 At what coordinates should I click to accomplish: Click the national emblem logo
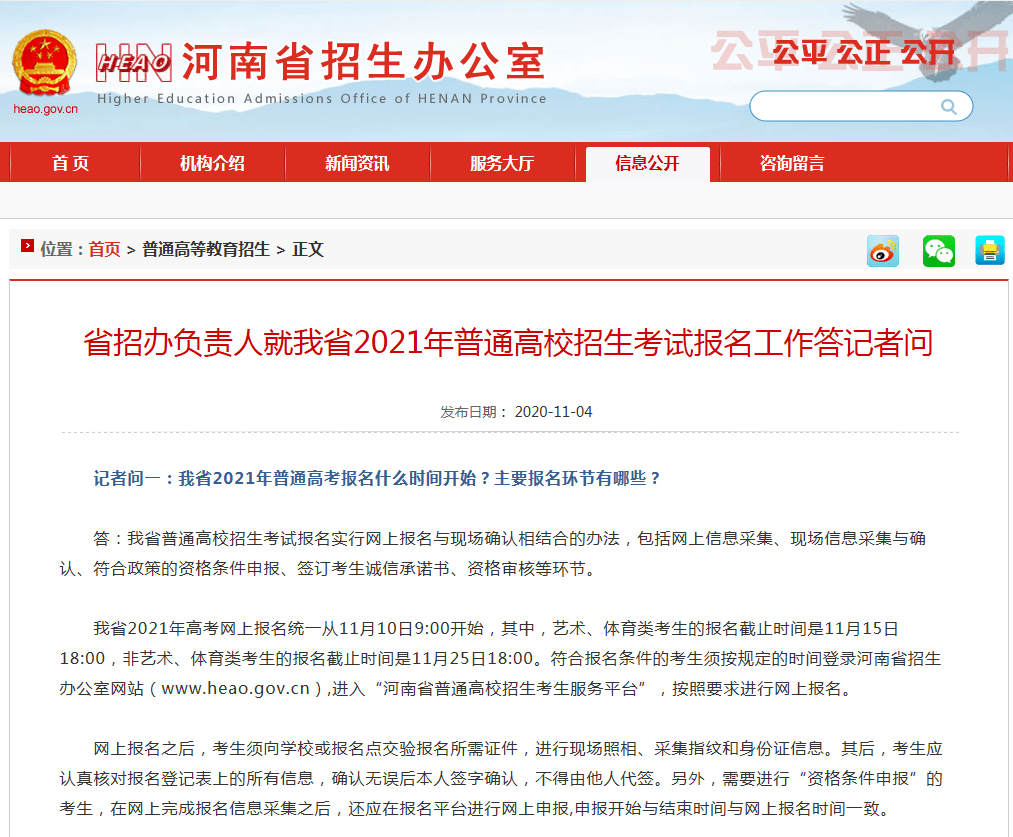[x=45, y=63]
